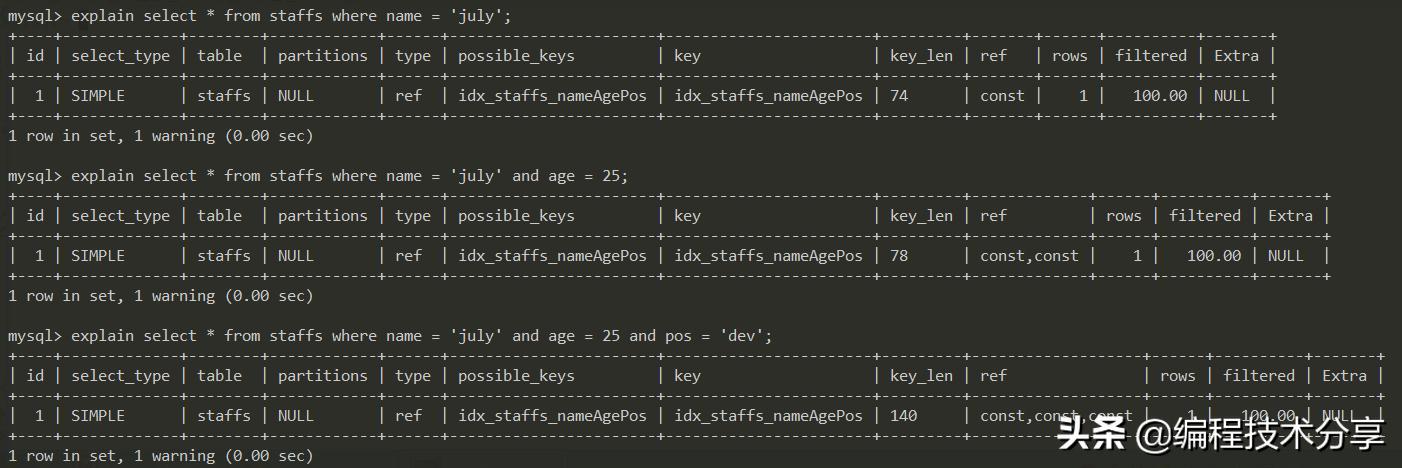This screenshot has width=1402, height=468.
Task: Click 'rows' header in the third result table
Action: pos(1177,376)
